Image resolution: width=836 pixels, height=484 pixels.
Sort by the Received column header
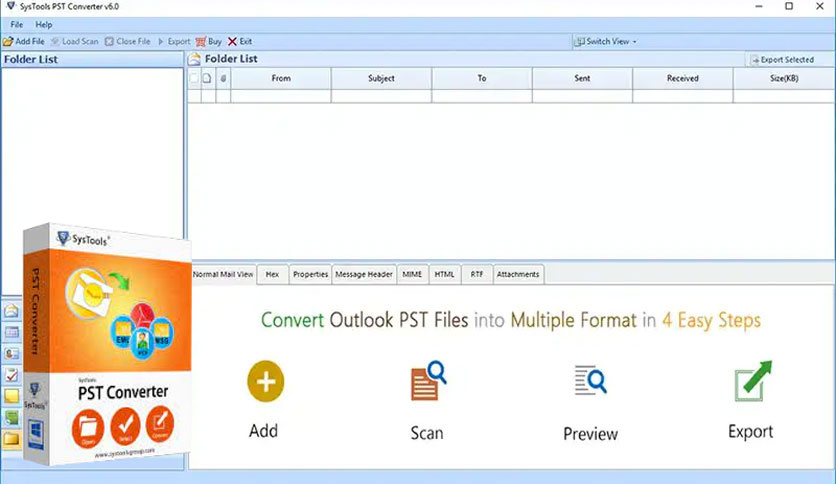pyautogui.click(x=683, y=78)
